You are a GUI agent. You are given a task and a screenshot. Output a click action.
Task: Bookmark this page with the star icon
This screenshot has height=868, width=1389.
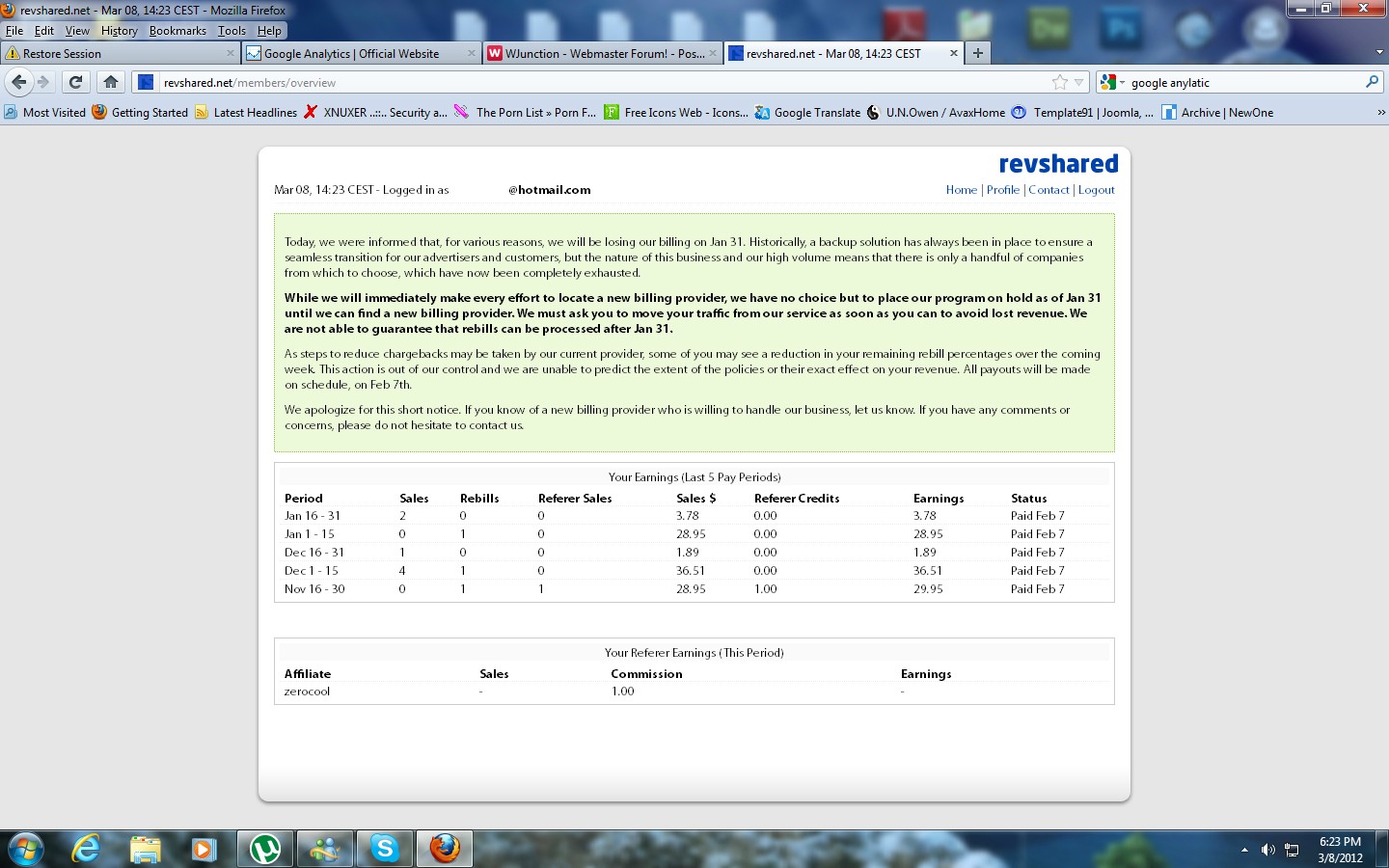[x=1060, y=82]
